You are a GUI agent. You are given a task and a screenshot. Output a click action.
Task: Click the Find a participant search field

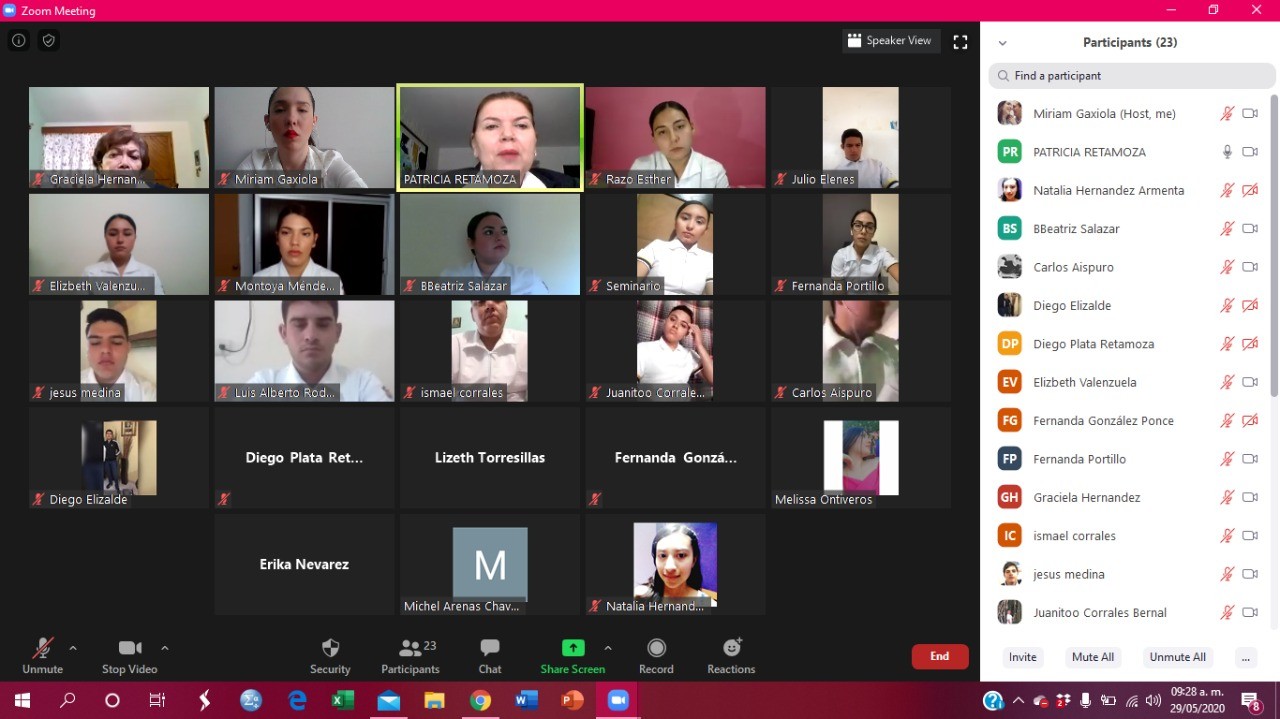[x=1130, y=76]
